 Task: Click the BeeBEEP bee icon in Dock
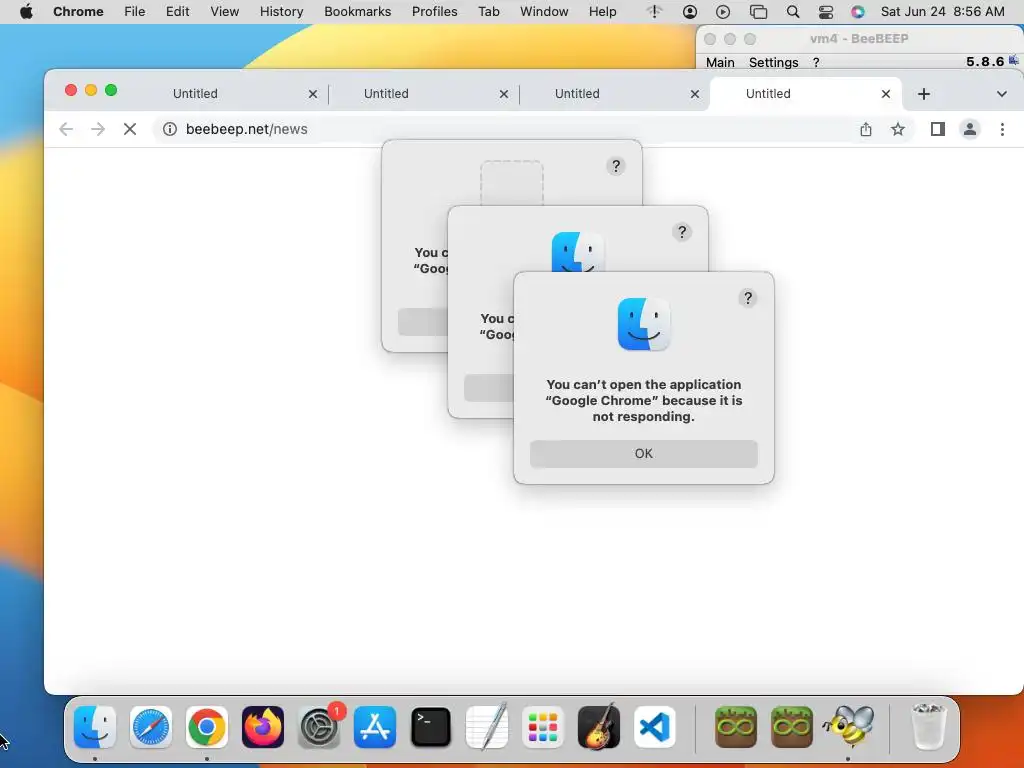tap(848, 727)
